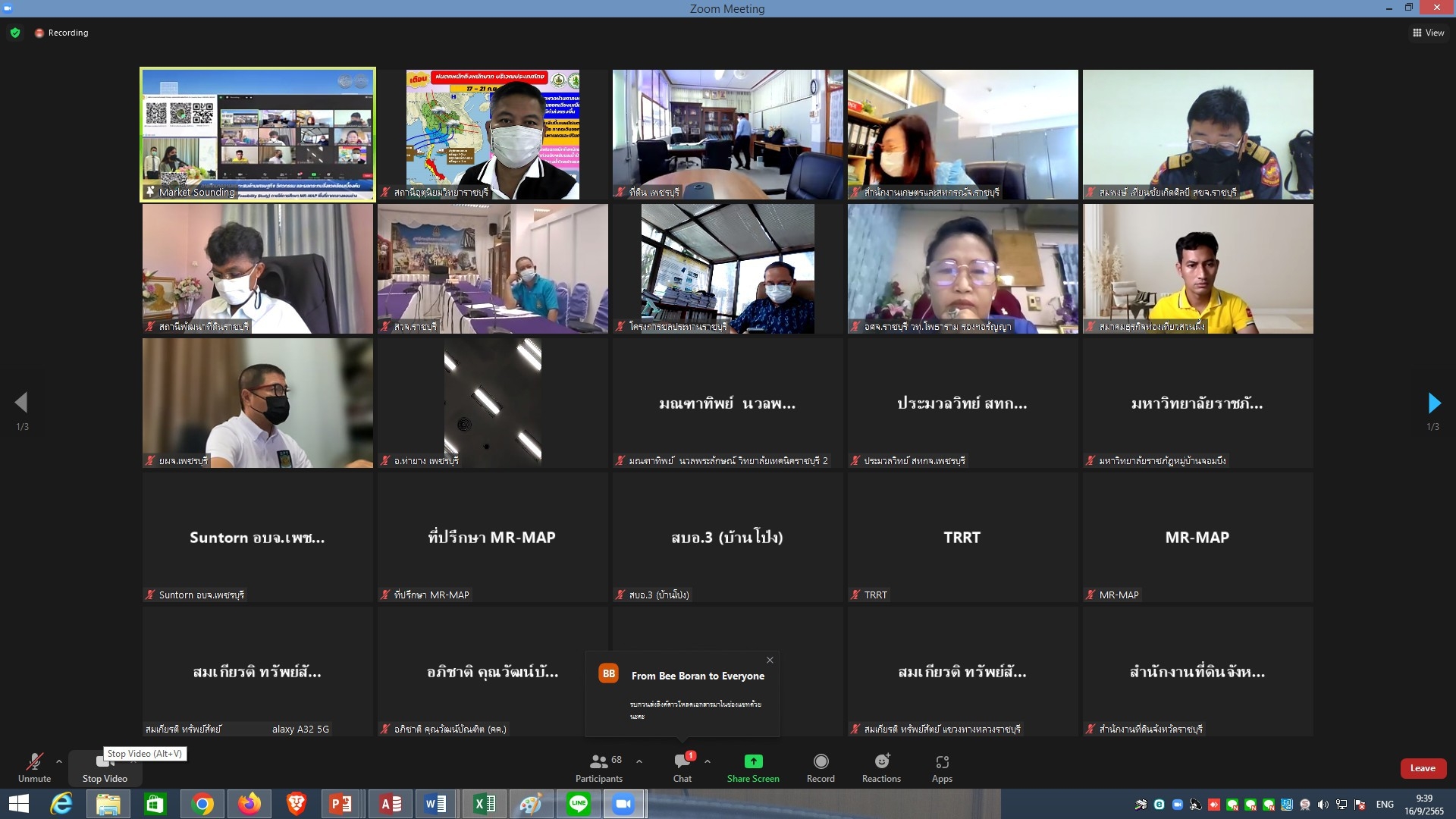Open the Chat panel
The width and height of the screenshot is (1456, 819).
pyautogui.click(x=682, y=766)
